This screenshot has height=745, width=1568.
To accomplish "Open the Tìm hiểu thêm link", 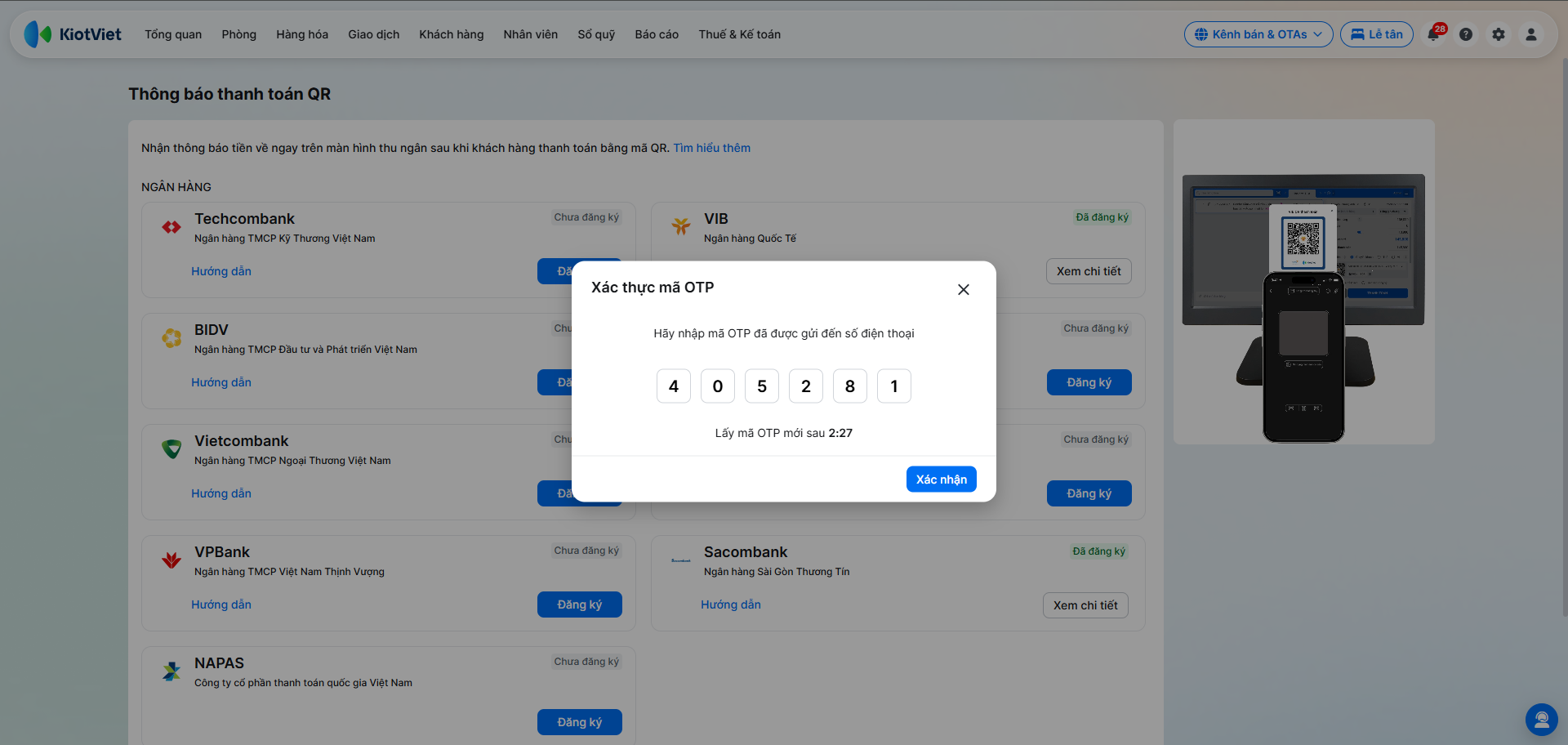I will tap(711, 148).
